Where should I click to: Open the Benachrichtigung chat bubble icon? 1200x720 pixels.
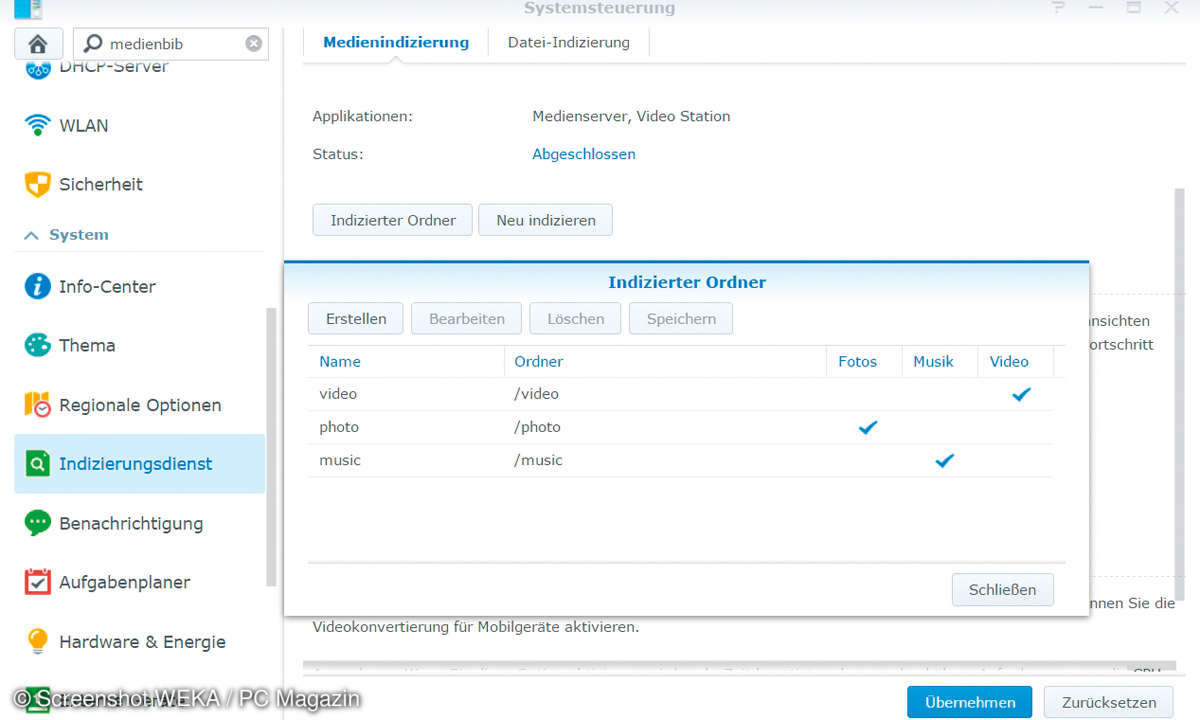[x=38, y=523]
